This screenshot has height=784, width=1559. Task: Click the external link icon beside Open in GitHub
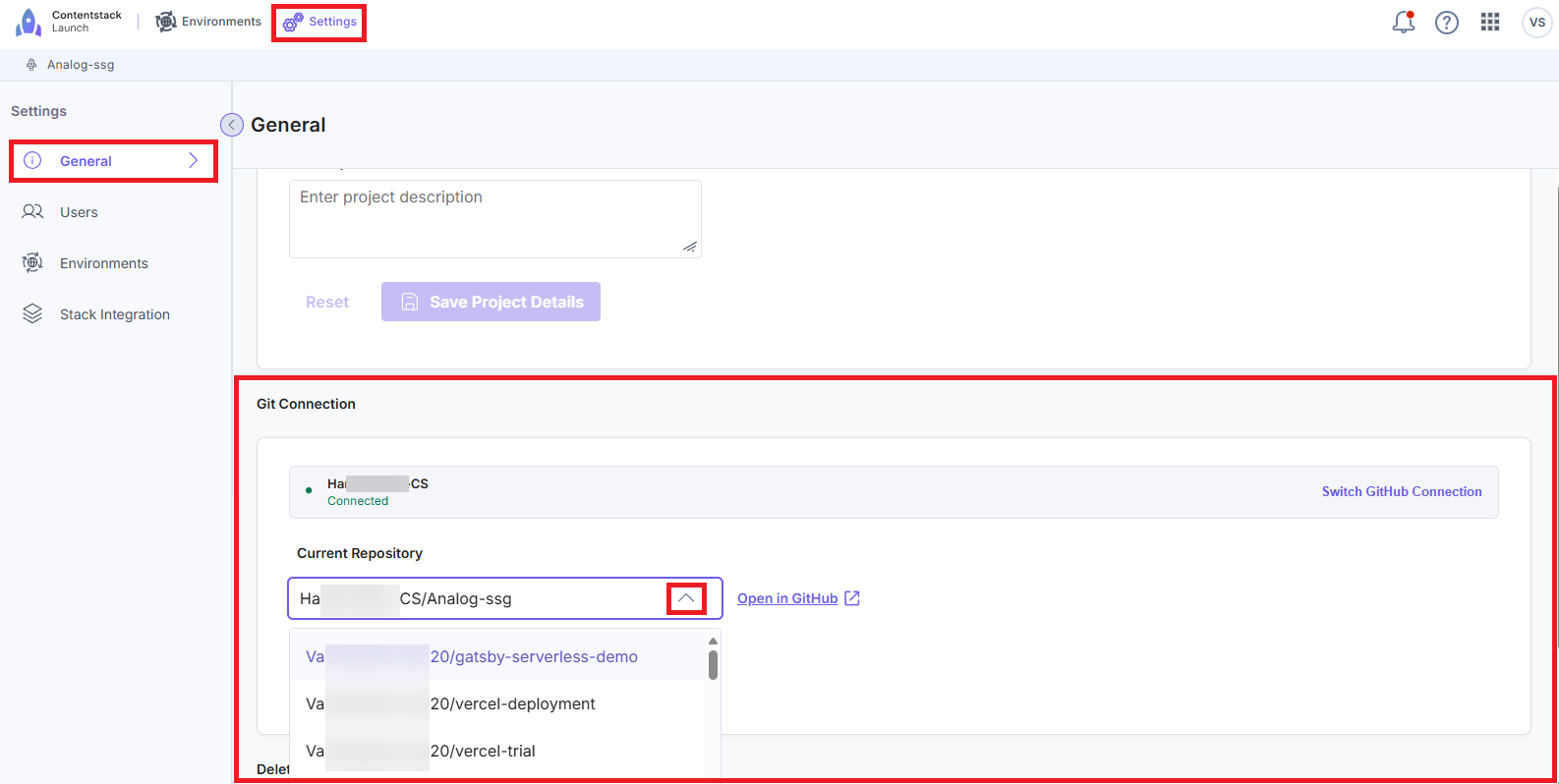click(x=852, y=598)
